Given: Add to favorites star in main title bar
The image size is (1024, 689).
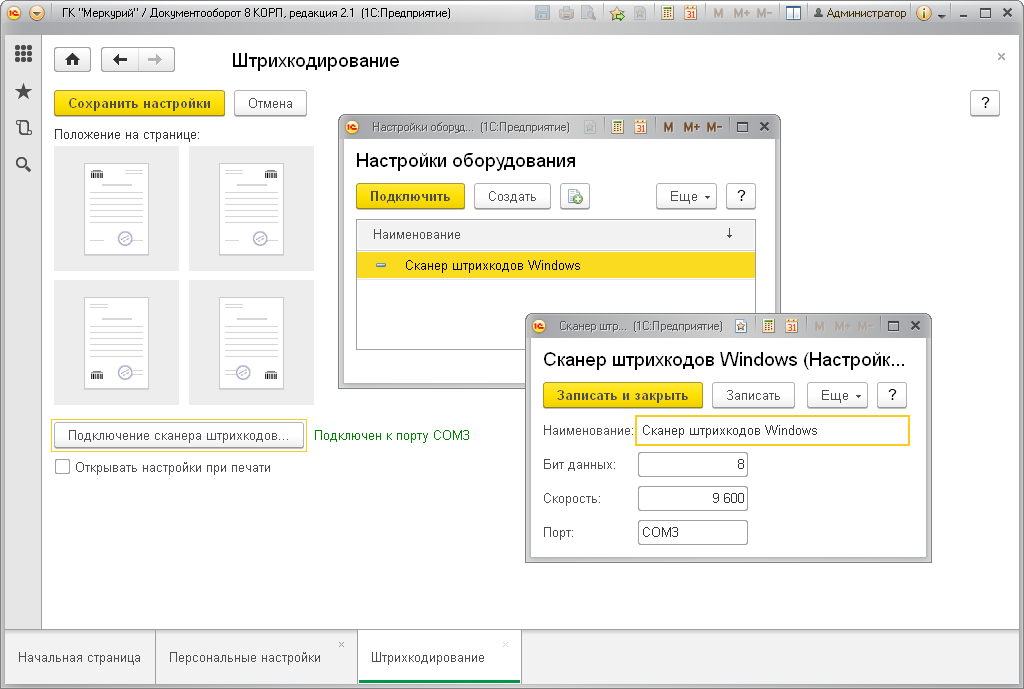Looking at the screenshot, I should (x=617, y=13).
